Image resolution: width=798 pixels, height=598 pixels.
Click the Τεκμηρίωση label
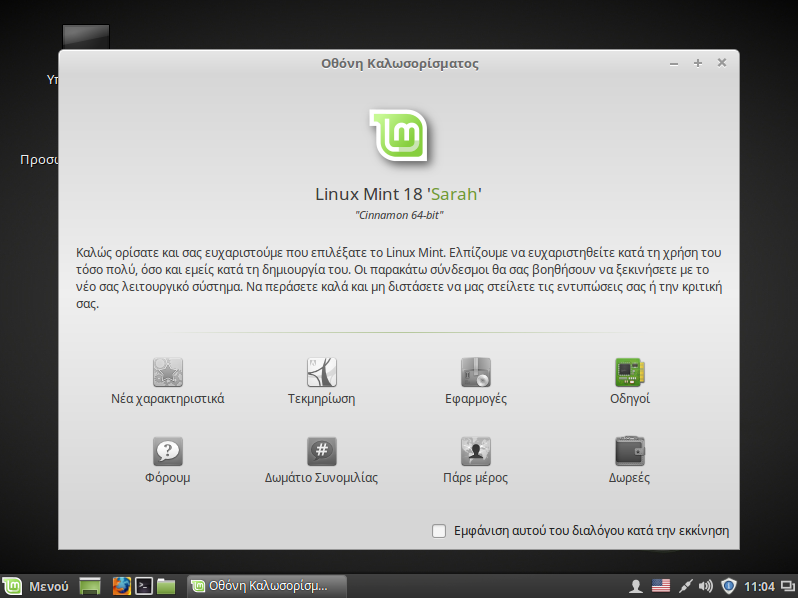pos(322,398)
